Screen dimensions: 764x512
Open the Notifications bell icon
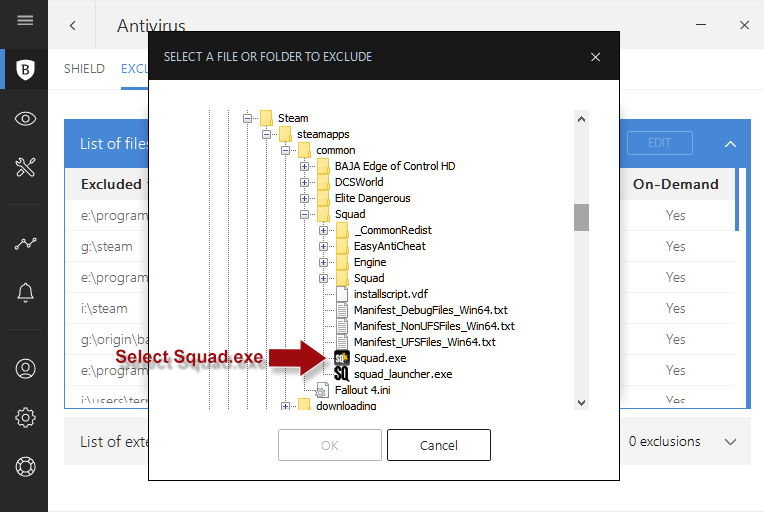pyautogui.click(x=25, y=292)
